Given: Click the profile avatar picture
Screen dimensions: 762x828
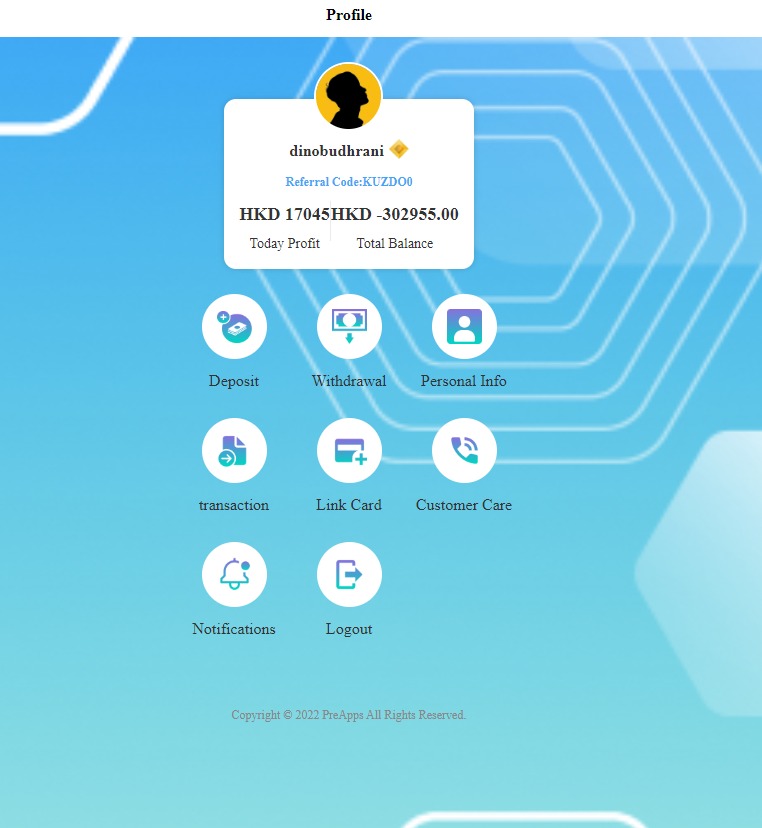Looking at the screenshot, I should 348,96.
